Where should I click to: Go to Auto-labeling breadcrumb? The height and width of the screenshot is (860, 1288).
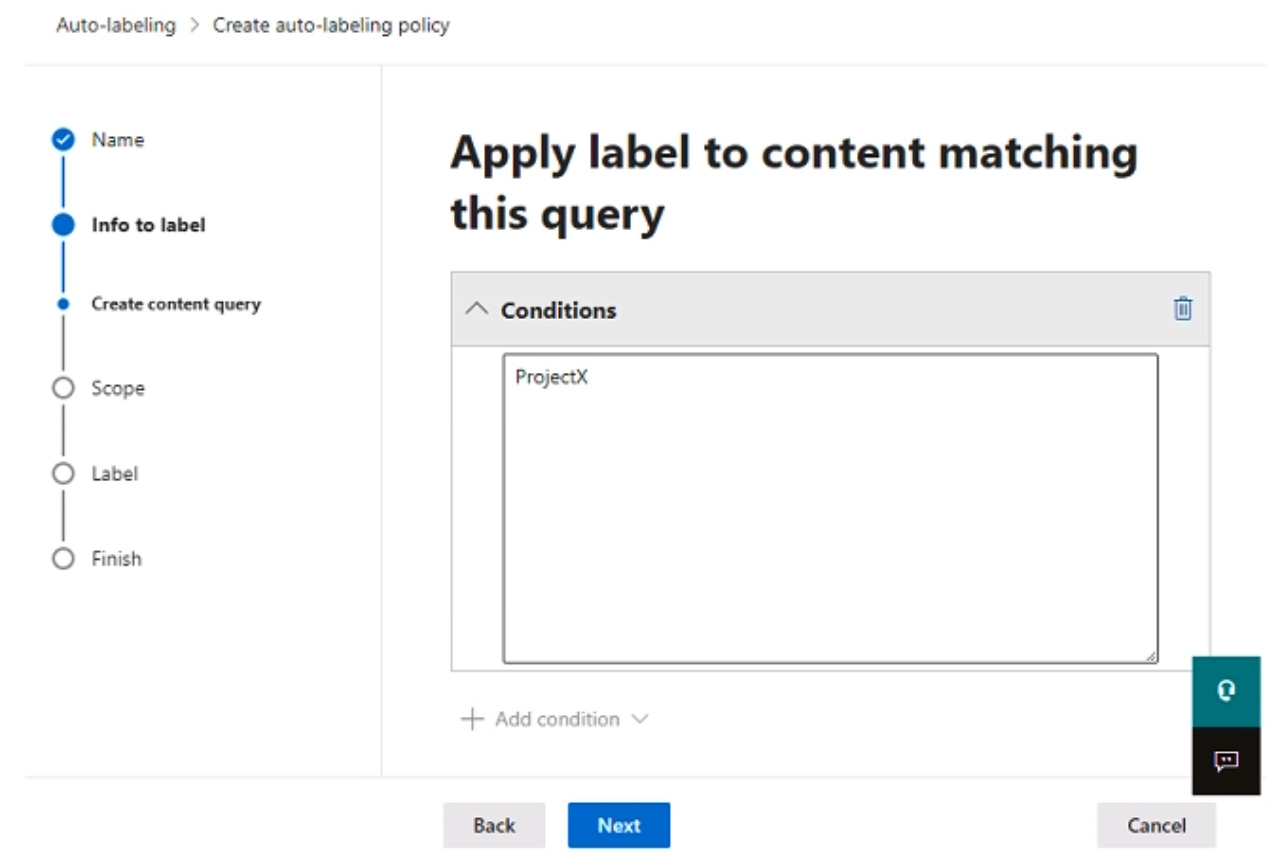click(115, 25)
